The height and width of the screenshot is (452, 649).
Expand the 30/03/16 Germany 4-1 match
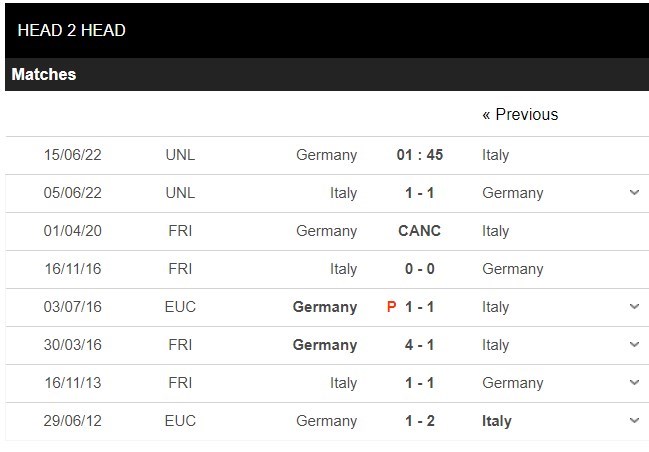pyautogui.click(x=633, y=345)
